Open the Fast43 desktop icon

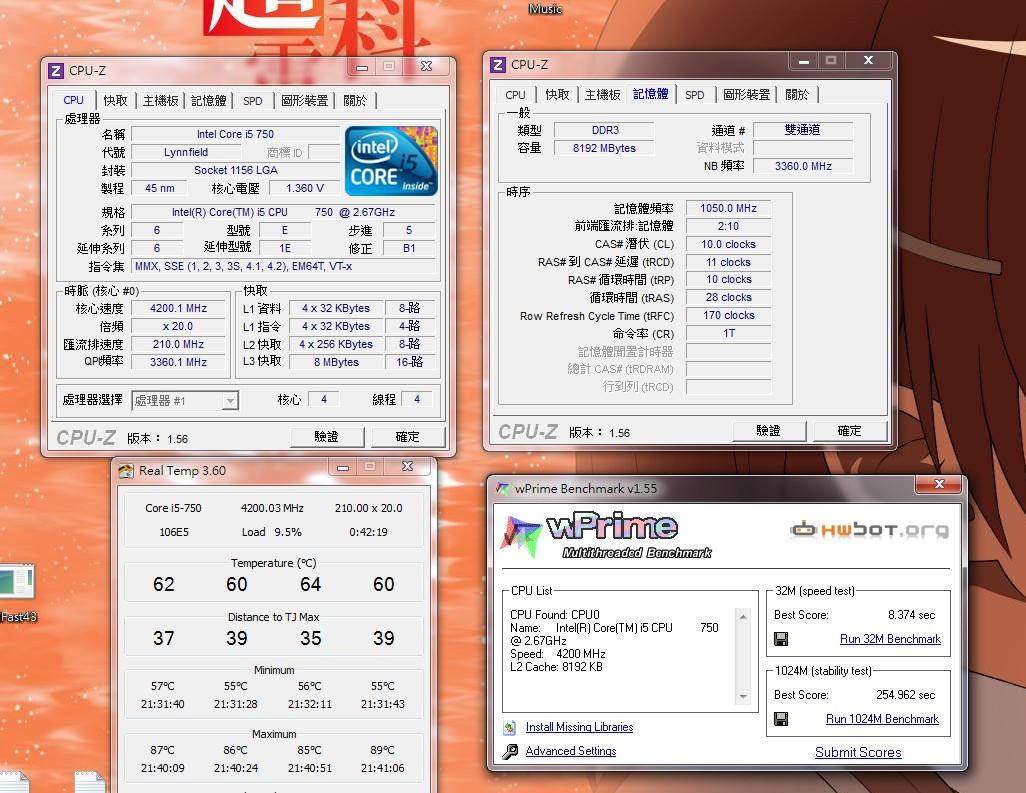point(17,592)
